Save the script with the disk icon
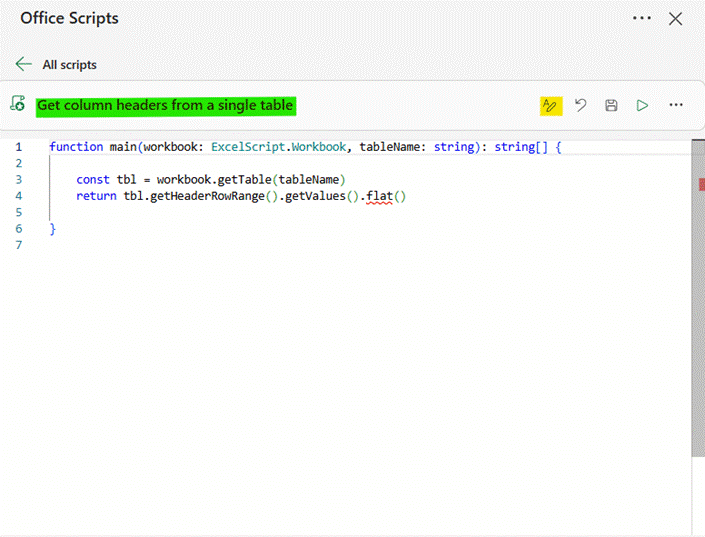Image resolution: width=705 pixels, height=537 pixels. pos(611,106)
